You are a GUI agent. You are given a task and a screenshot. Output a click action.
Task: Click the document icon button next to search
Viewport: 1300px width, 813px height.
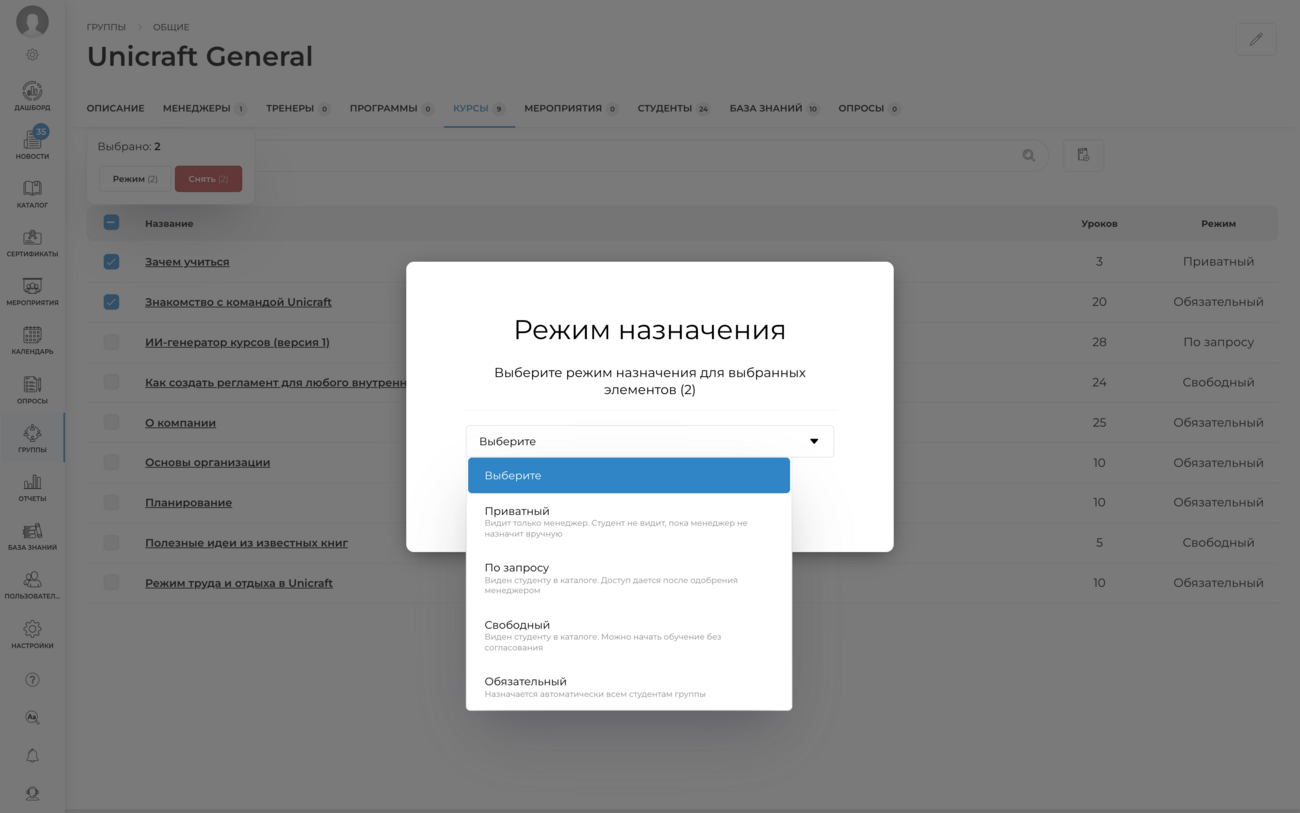[x=1083, y=155]
